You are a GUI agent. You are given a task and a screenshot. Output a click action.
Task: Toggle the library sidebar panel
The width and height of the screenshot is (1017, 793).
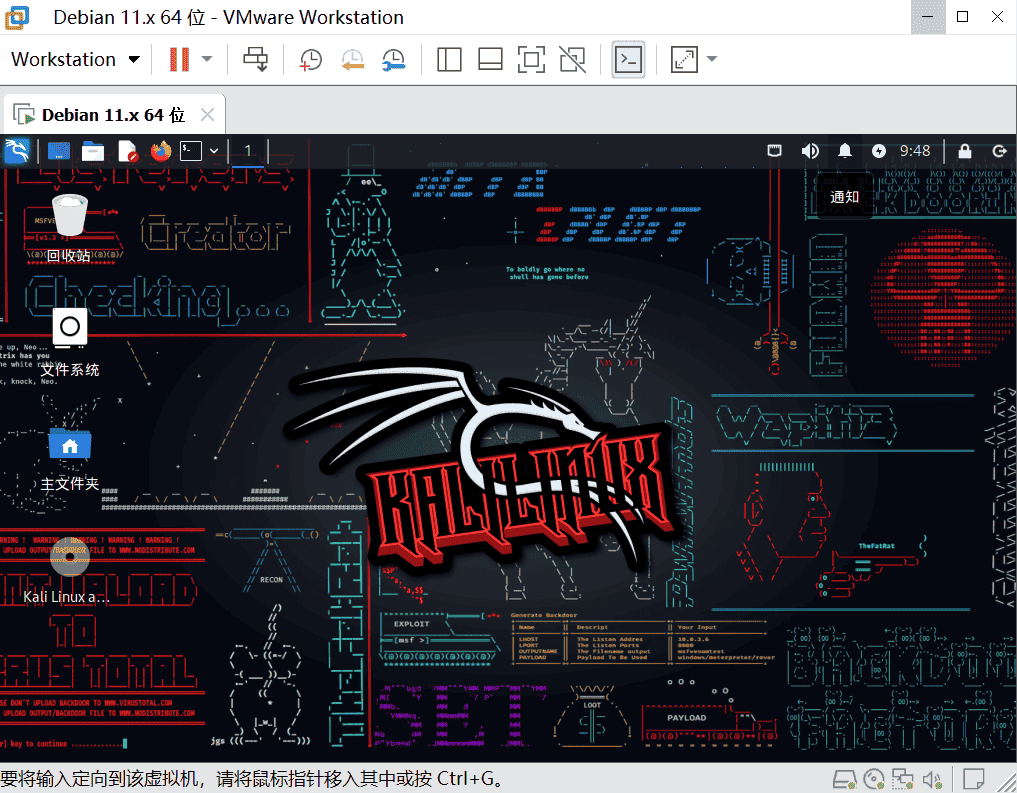(x=449, y=59)
